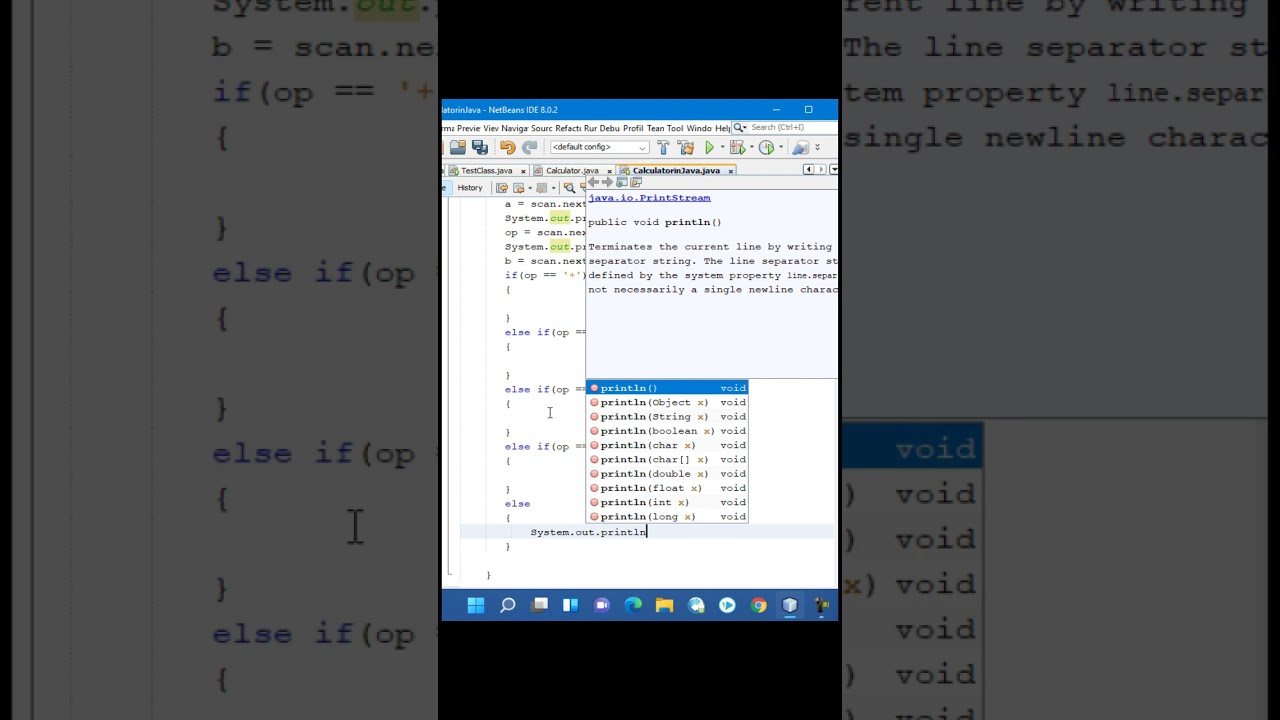Open the Profile menu
The height and width of the screenshot is (720, 1280).
[633, 128]
